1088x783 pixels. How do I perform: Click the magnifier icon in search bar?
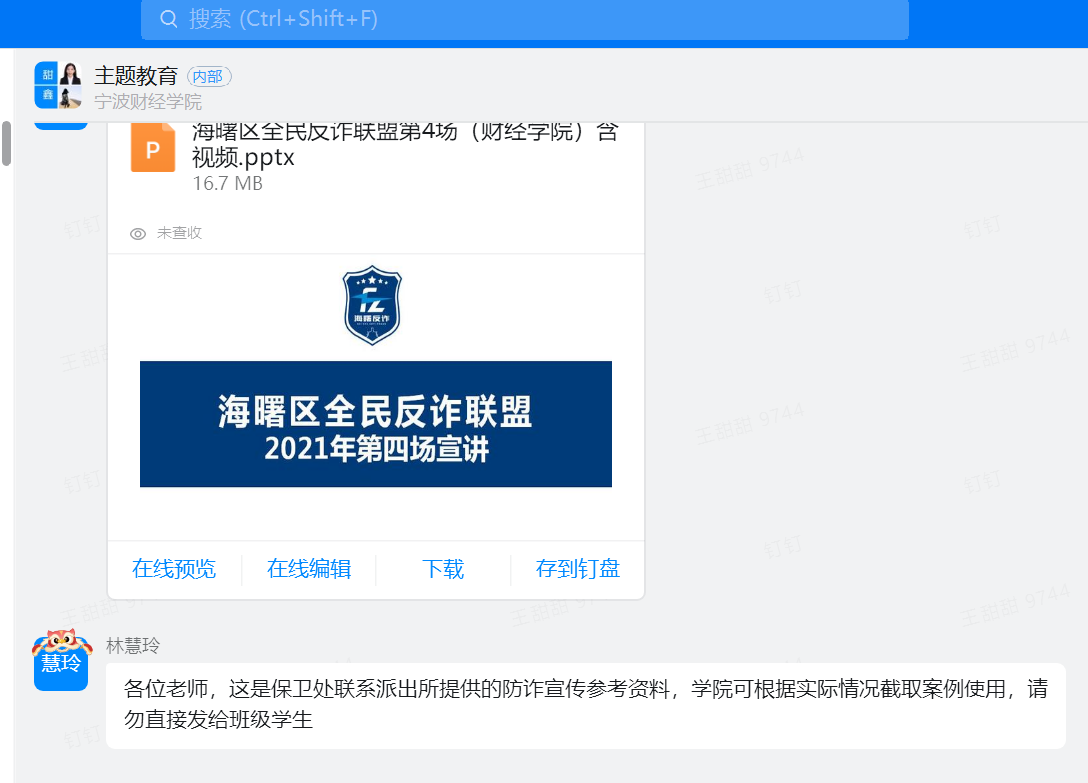169,19
